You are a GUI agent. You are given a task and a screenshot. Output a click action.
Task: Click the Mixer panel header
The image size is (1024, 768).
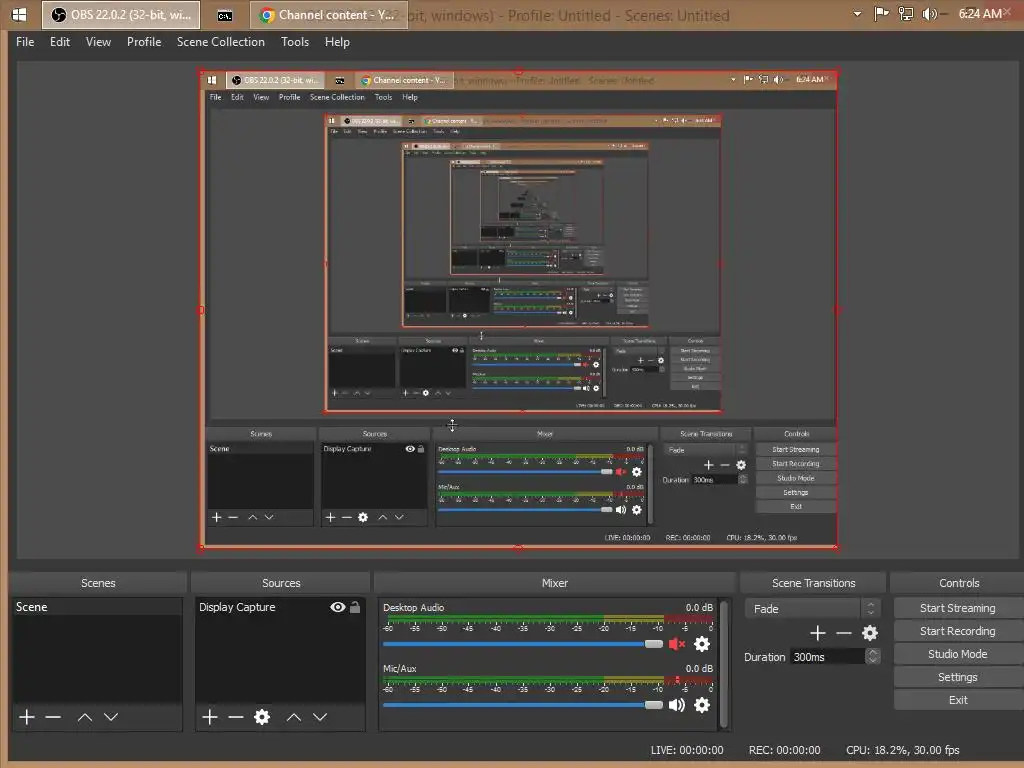(x=554, y=583)
